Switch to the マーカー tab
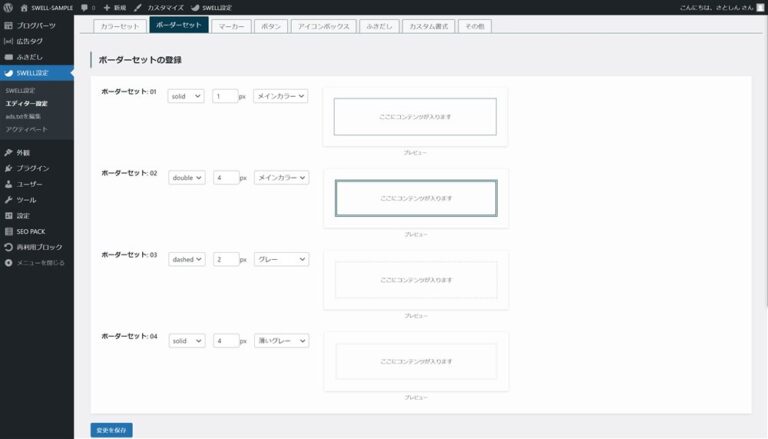The height and width of the screenshot is (439, 768). coord(230,25)
